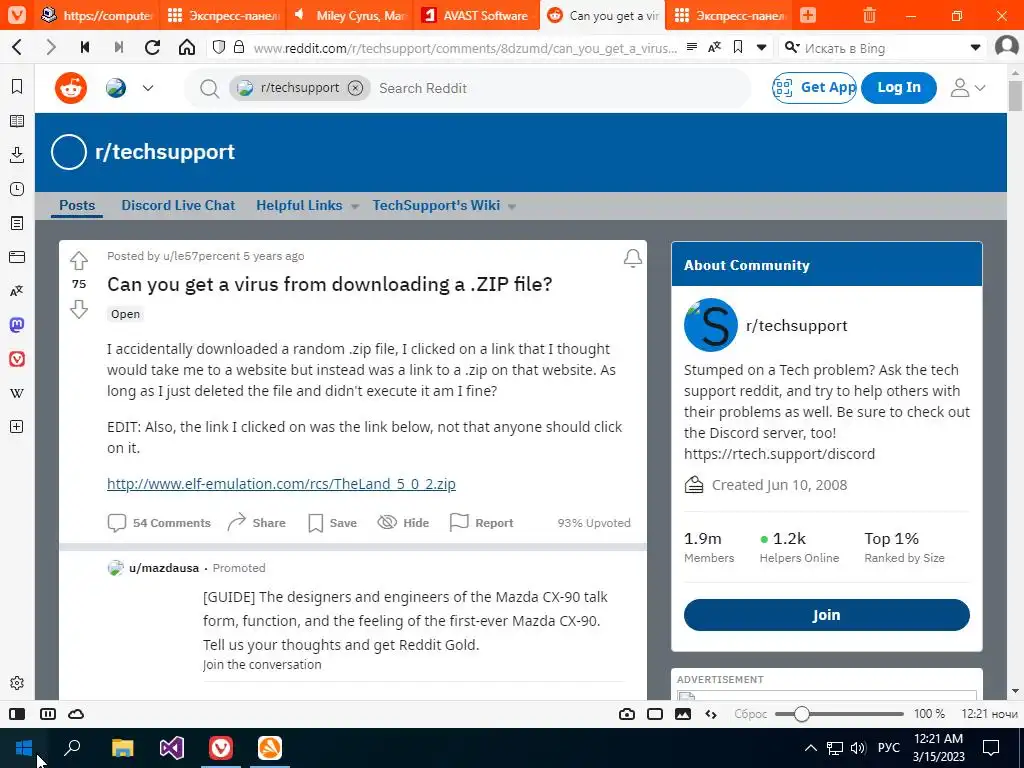Toggle images display in status bar
This screenshot has height=768, width=1024.
(x=683, y=714)
